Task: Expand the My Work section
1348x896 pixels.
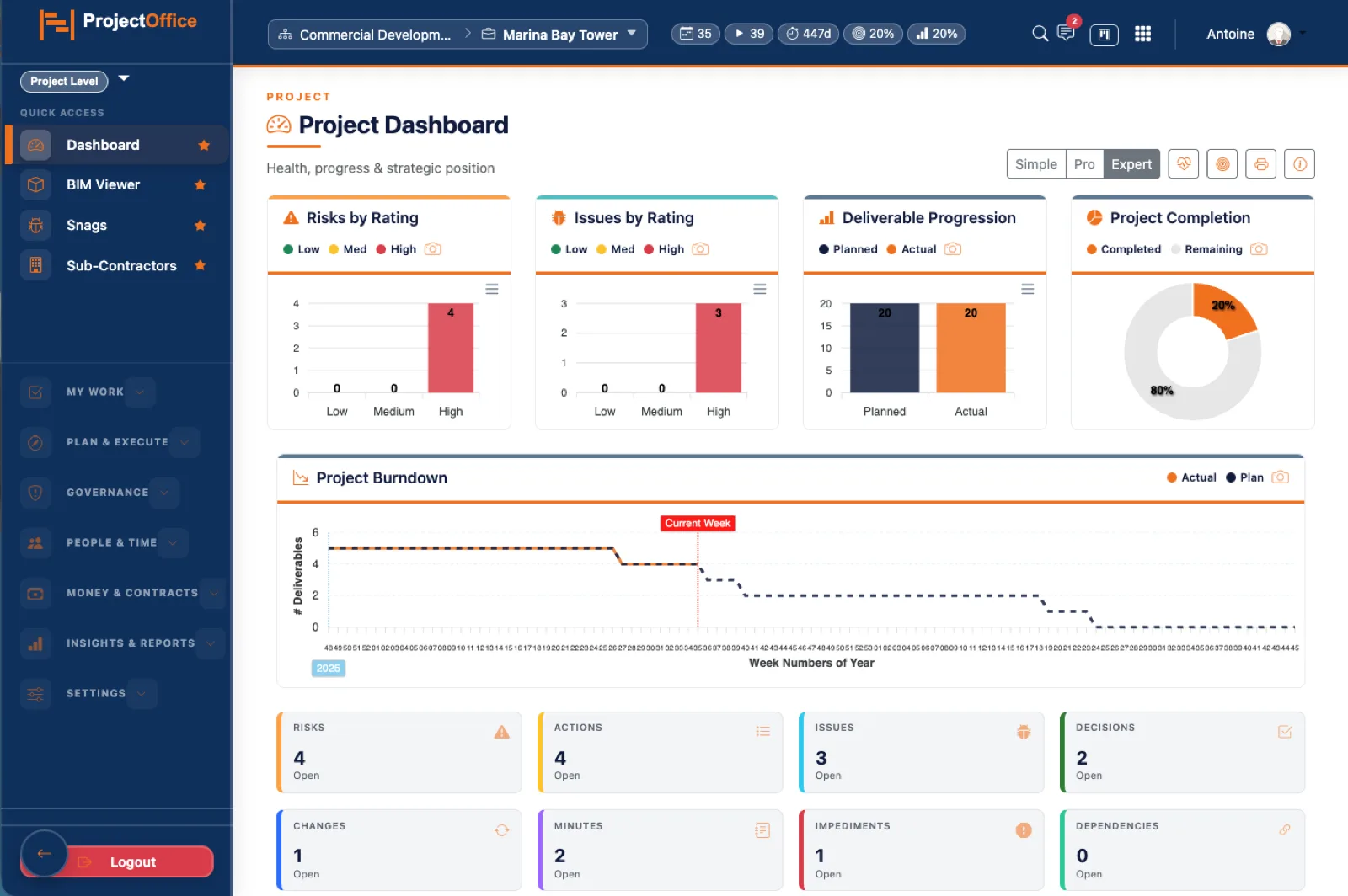Action: click(x=140, y=392)
